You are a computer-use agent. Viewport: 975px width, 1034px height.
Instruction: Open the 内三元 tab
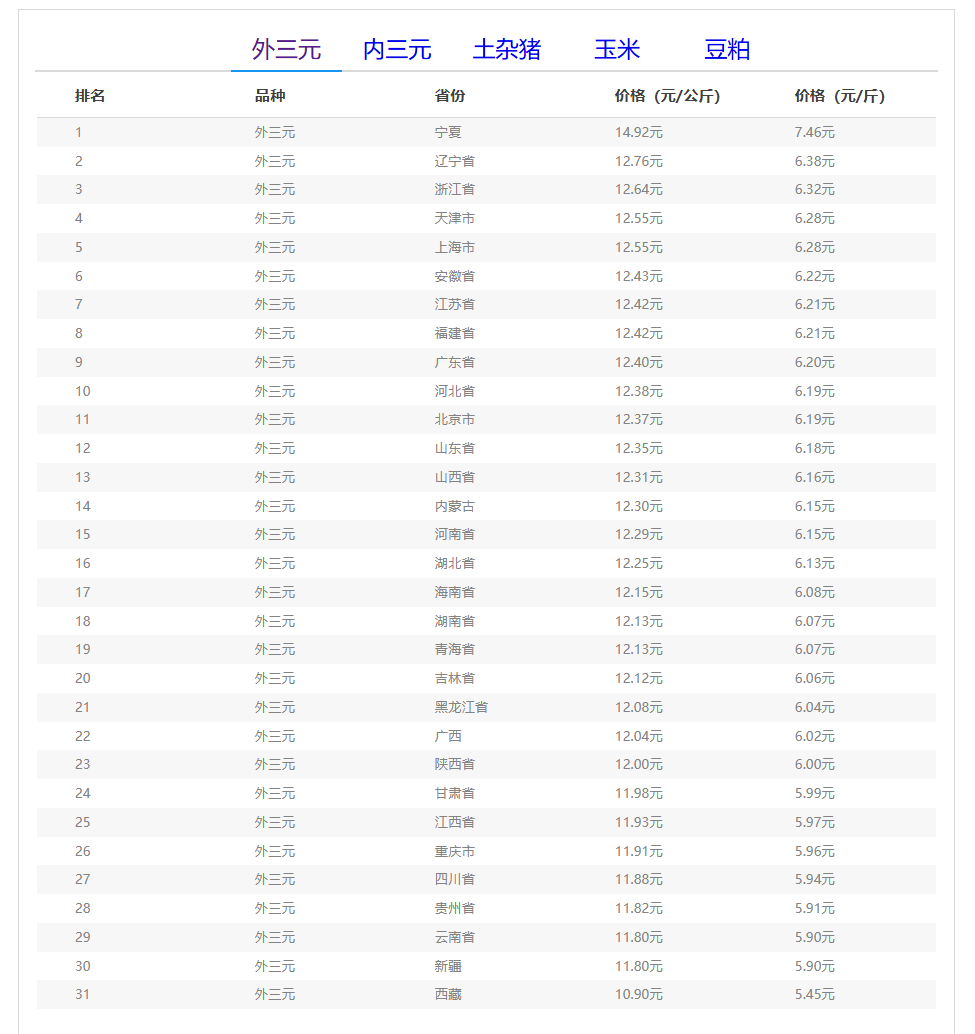point(396,49)
